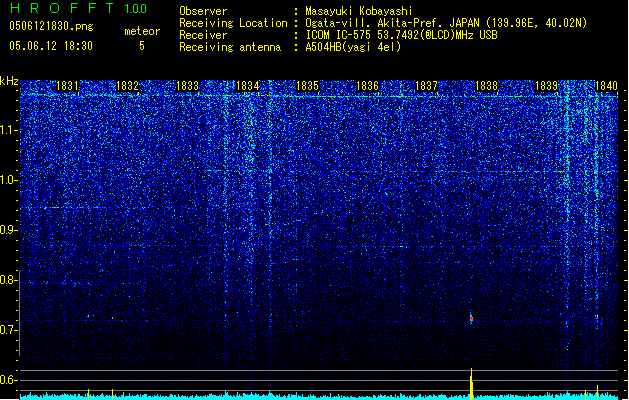Click the 1.0 kHz axis label
Viewport: 629px width, 400px height.
tap(8, 180)
